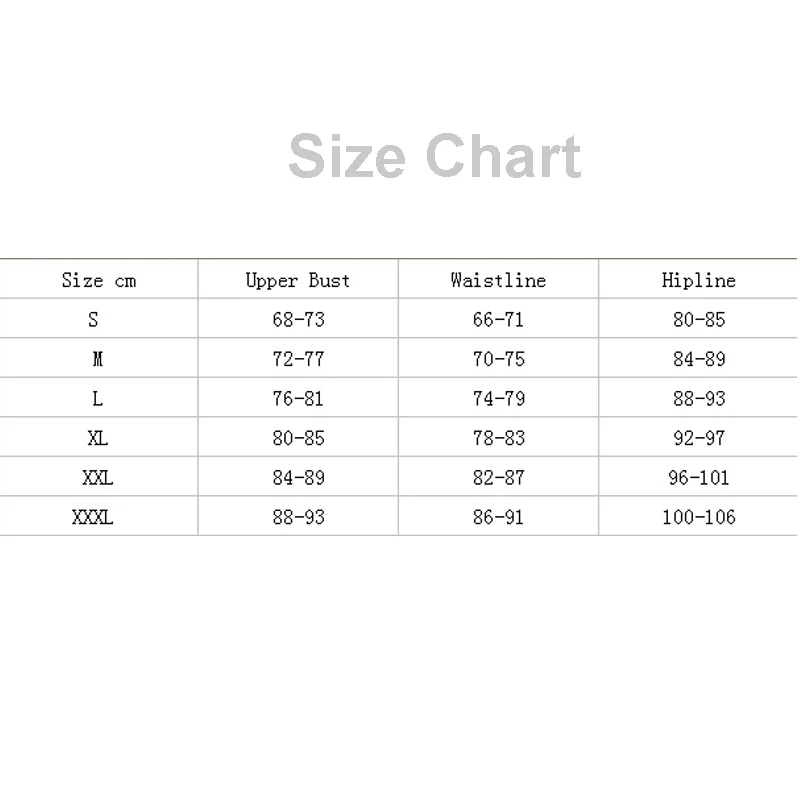The height and width of the screenshot is (800, 800).
Task: Select the 66-71 waistline cell
Action: coord(498,318)
